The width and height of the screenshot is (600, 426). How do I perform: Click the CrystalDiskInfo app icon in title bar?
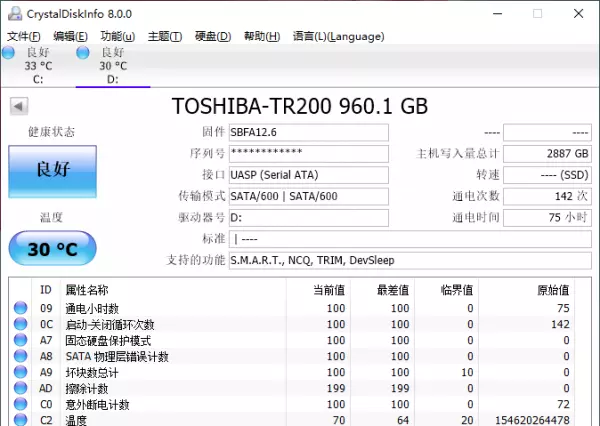(x=15, y=13)
